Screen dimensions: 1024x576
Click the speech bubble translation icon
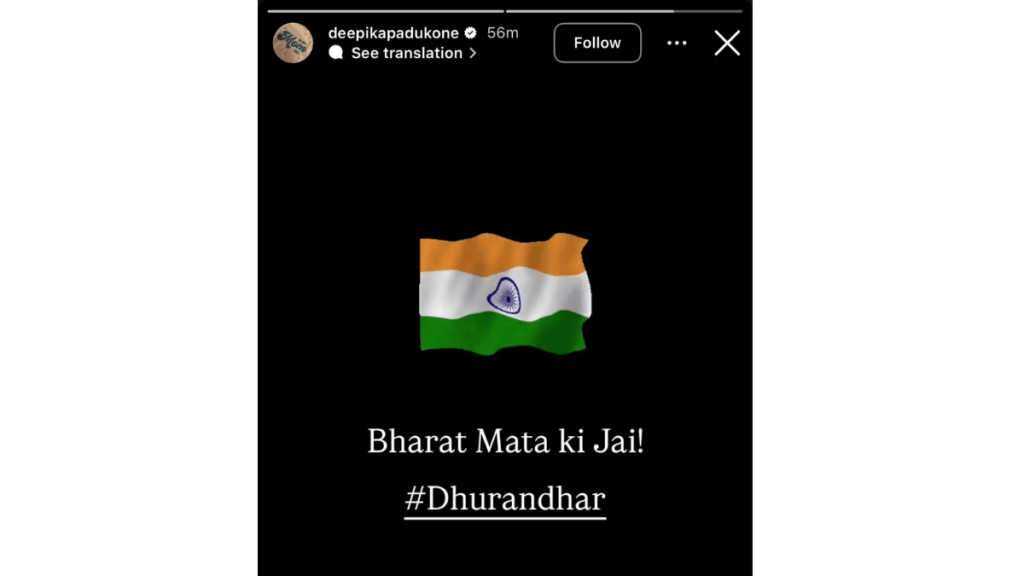click(336, 53)
